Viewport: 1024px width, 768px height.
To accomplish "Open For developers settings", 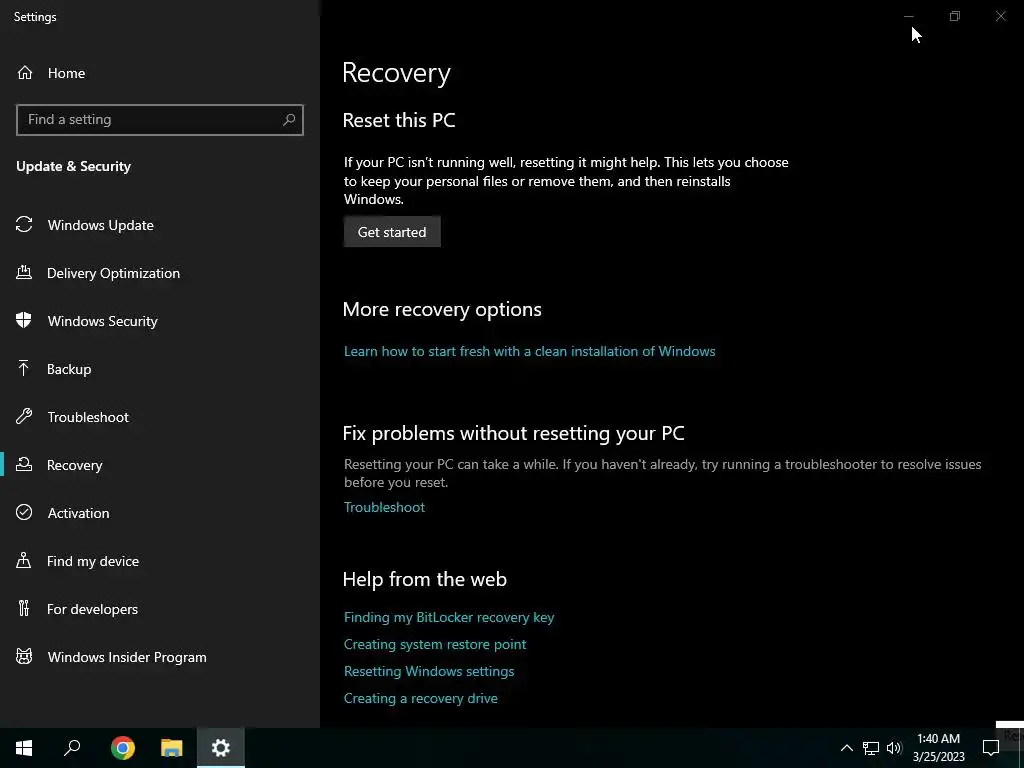I will tap(92, 609).
